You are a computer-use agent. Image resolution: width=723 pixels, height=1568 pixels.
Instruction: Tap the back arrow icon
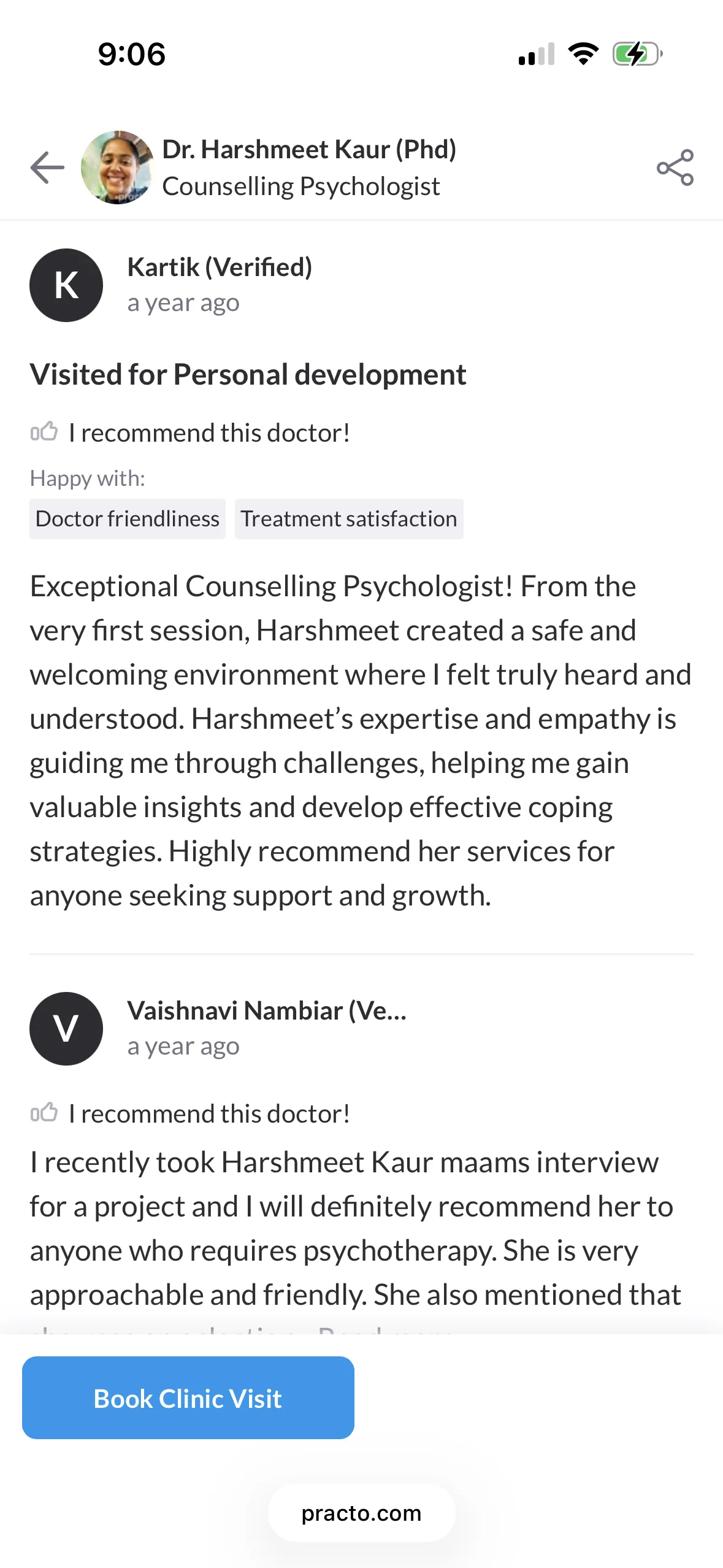(x=47, y=167)
